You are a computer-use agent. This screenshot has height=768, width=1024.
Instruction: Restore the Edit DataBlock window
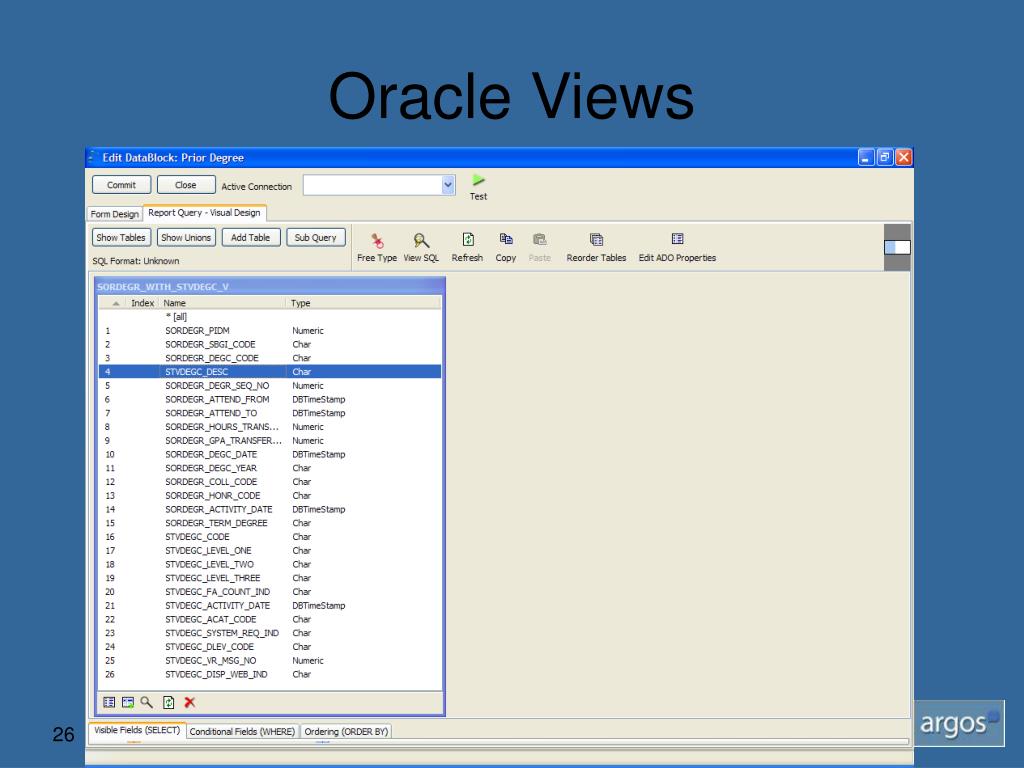click(x=884, y=157)
